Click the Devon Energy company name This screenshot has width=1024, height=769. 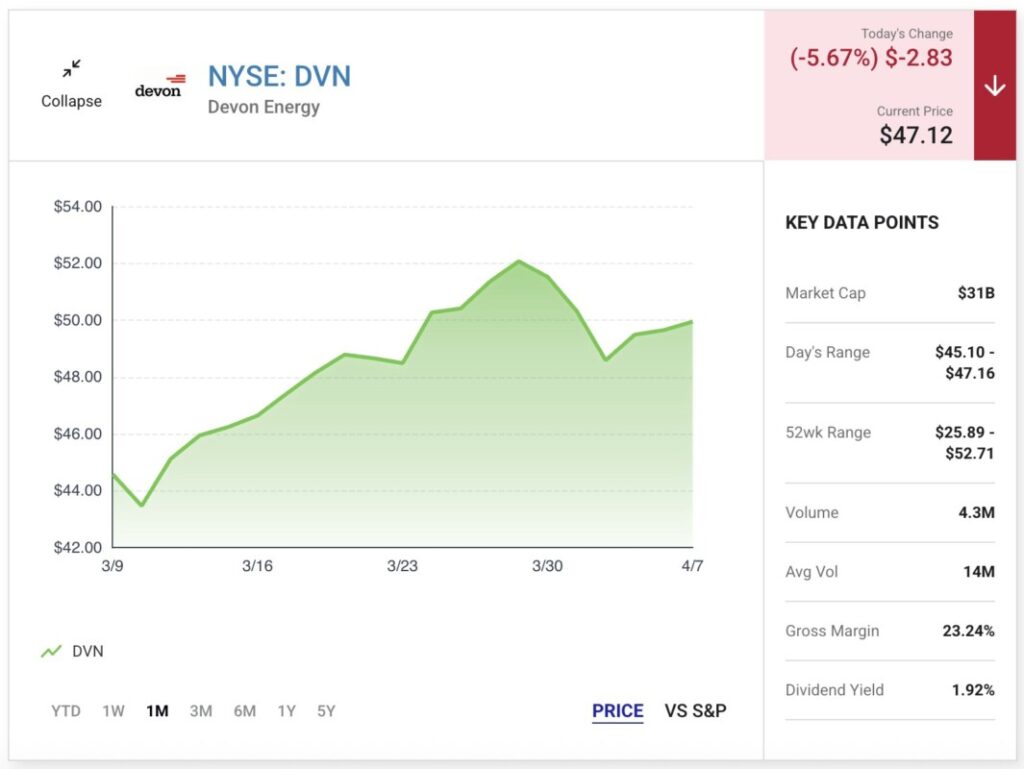pos(263,107)
